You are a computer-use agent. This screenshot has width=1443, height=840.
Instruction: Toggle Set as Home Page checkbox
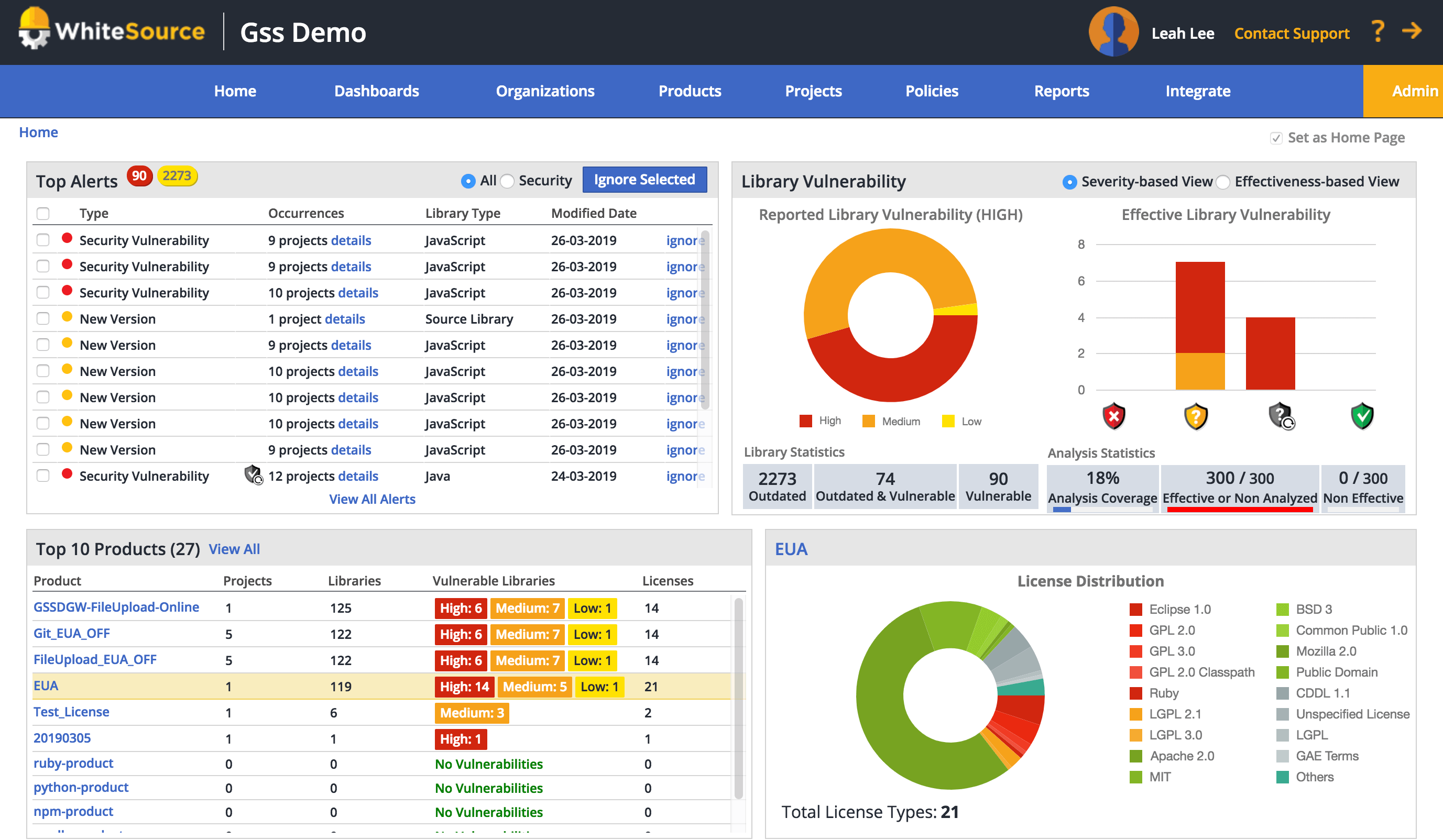click(x=1276, y=138)
